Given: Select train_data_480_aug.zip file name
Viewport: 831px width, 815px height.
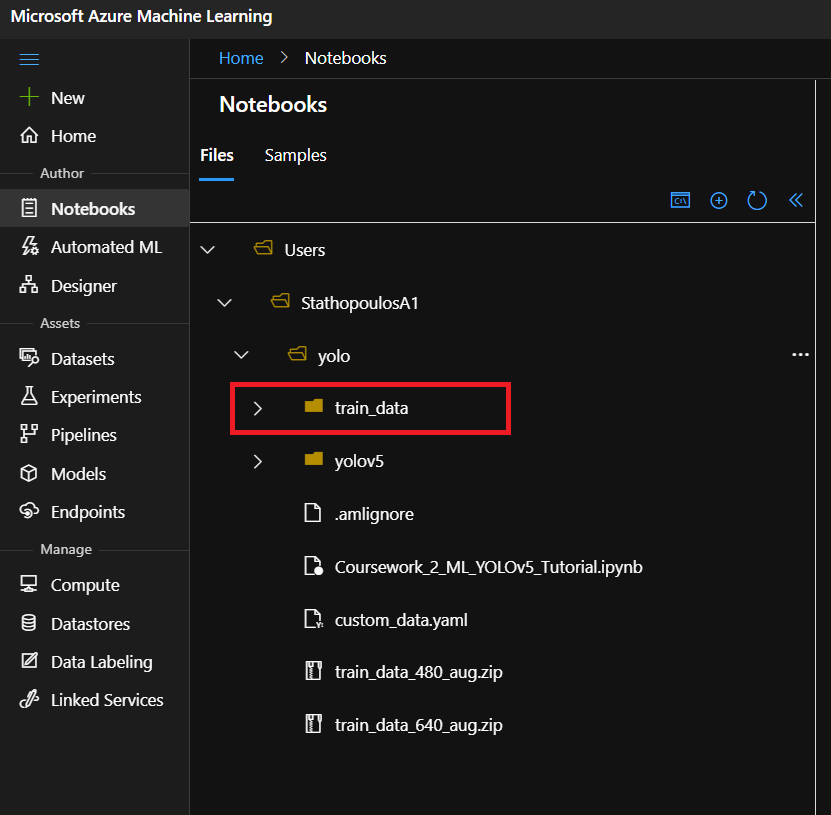Looking at the screenshot, I should click(419, 672).
